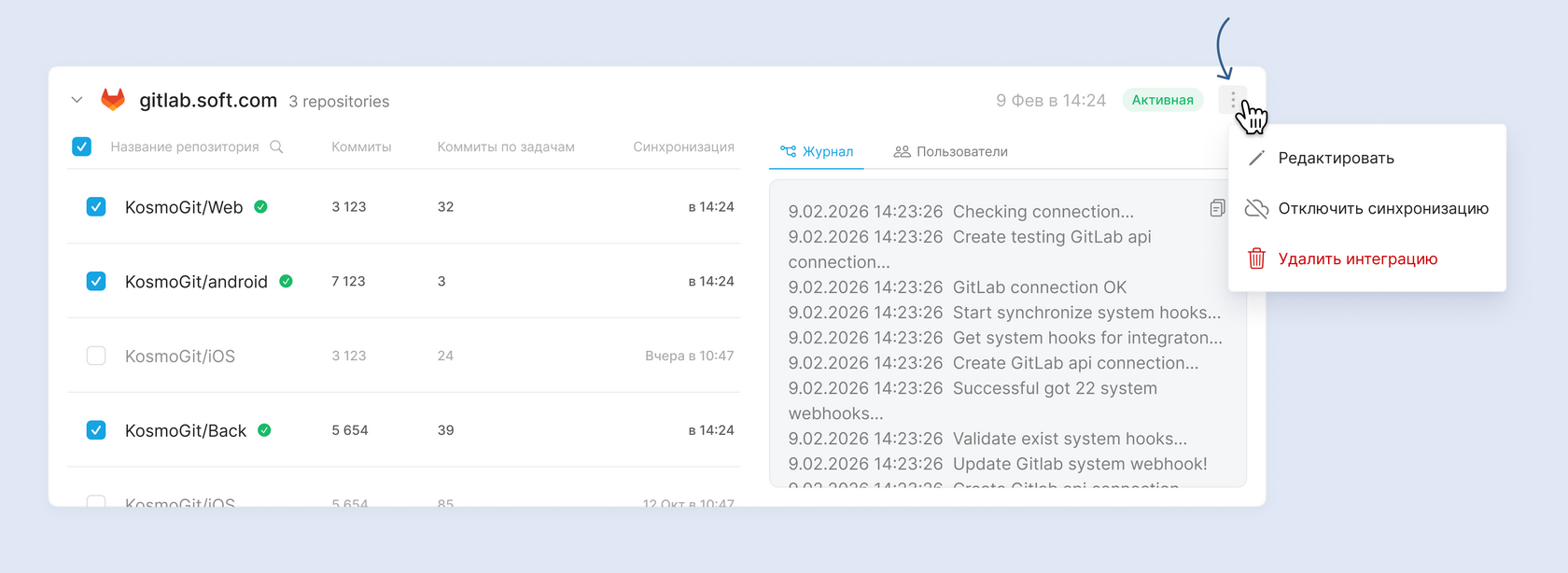The image size is (1568, 573).
Task: Toggle the select-all repositories checkbox
Action: click(x=82, y=147)
